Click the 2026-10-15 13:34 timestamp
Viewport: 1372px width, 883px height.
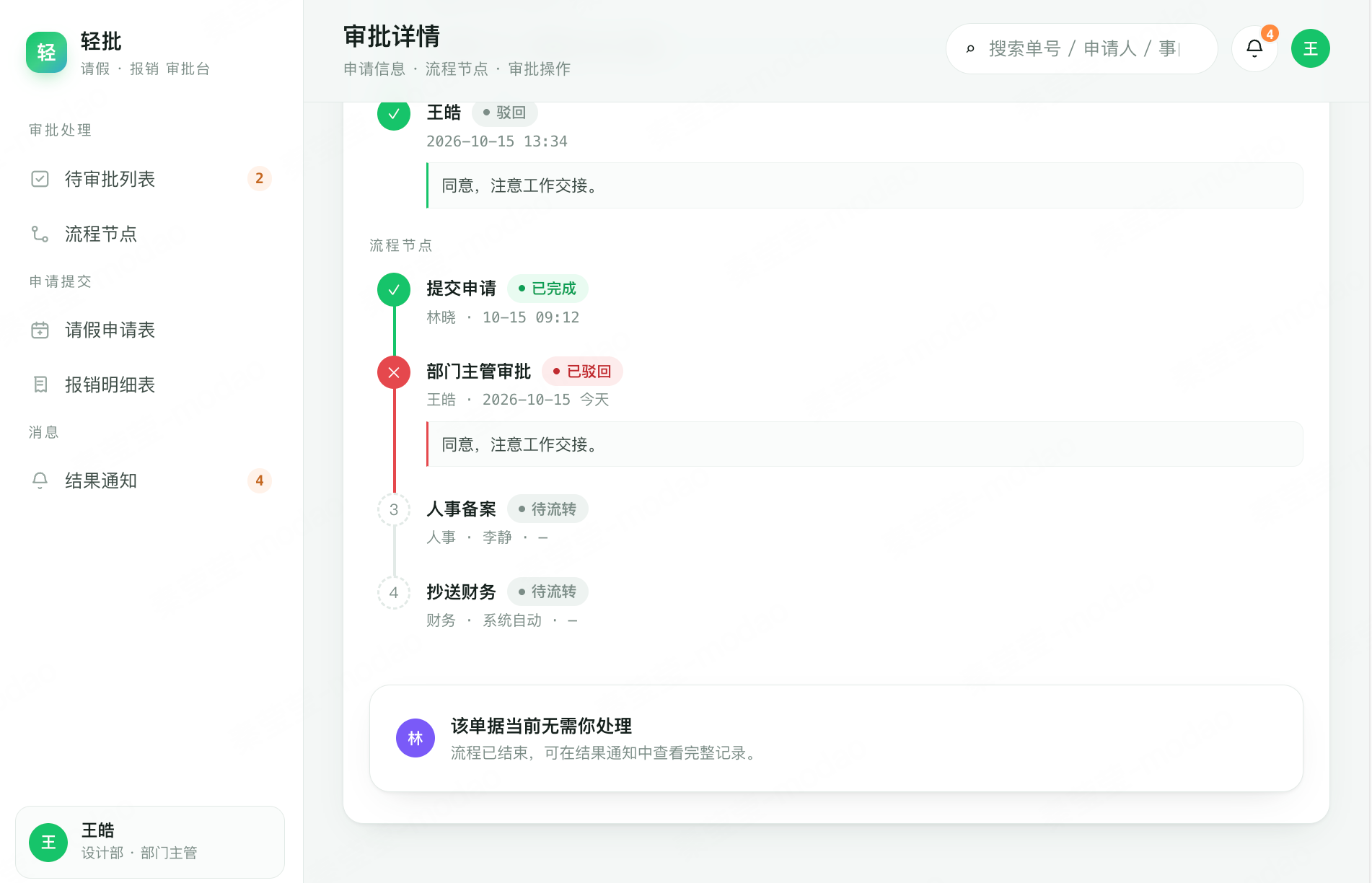click(x=497, y=141)
